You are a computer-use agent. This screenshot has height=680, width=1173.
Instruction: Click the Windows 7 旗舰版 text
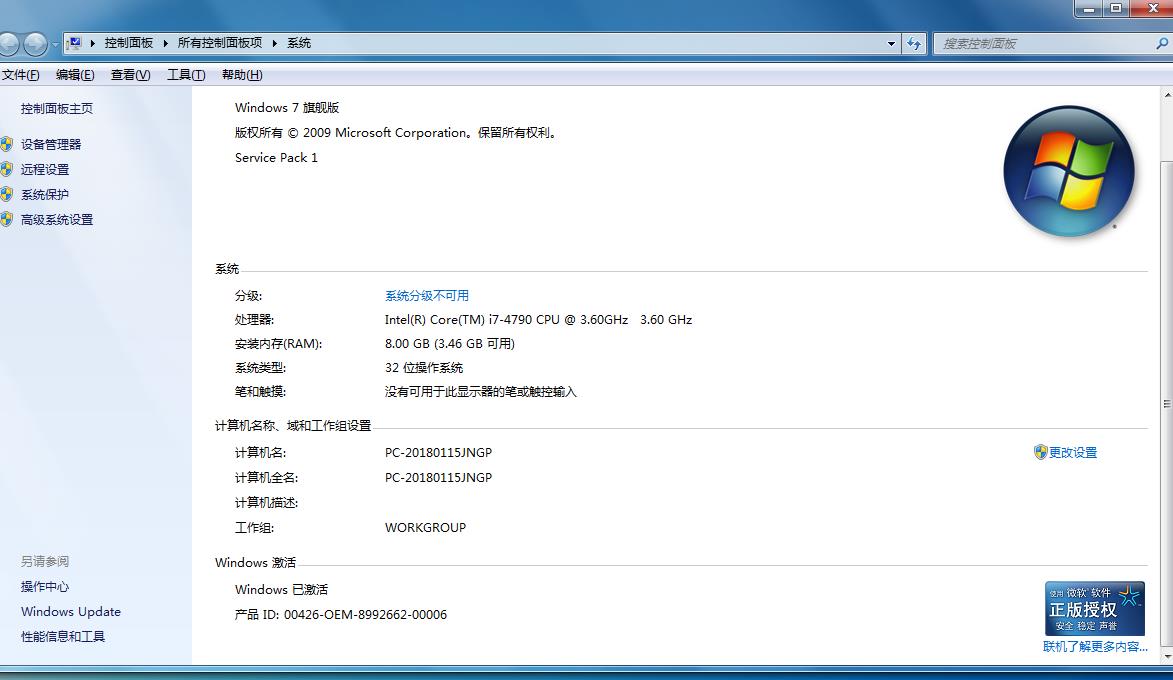pos(287,108)
